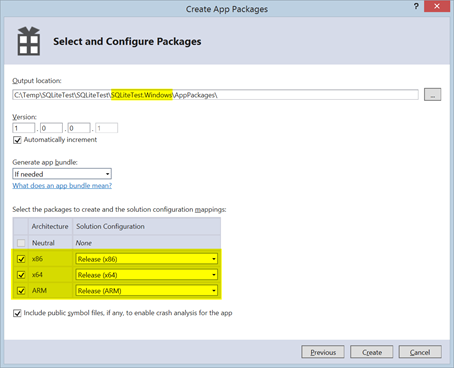Toggle Include public symbol files checkbox

click(17, 313)
